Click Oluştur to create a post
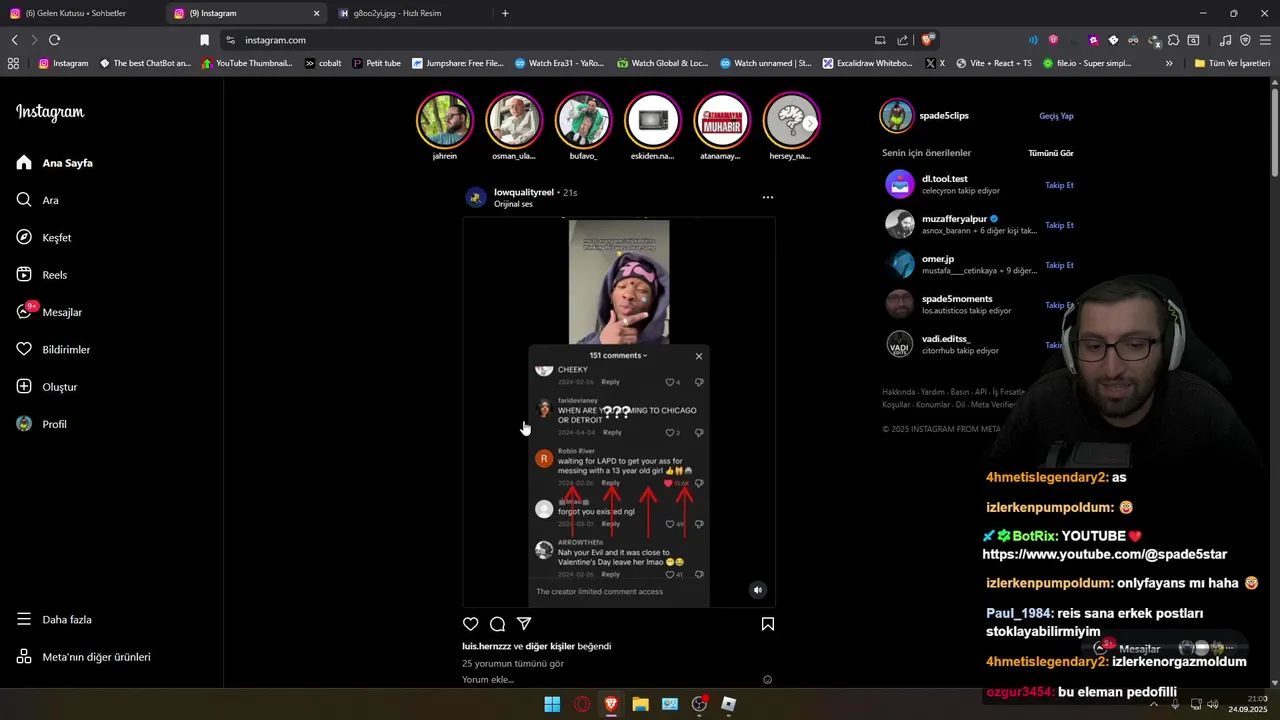Image resolution: width=1280 pixels, height=720 pixels. click(x=46, y=386)
